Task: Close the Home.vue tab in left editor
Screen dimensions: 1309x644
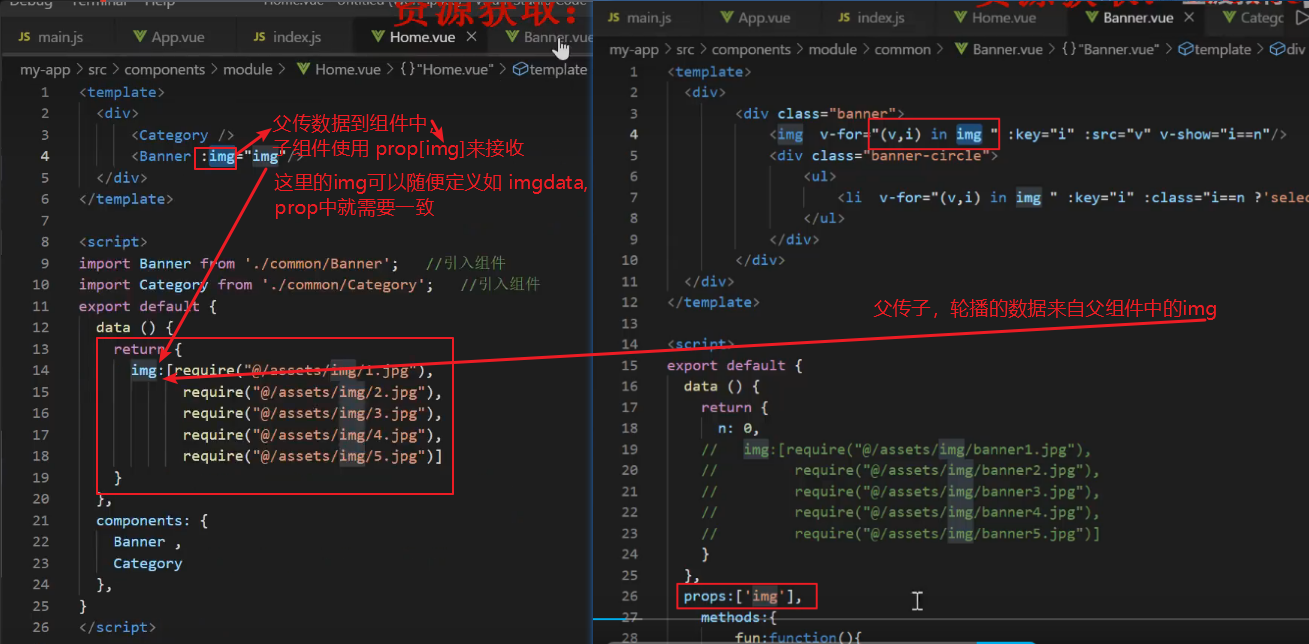Action: 472,37
